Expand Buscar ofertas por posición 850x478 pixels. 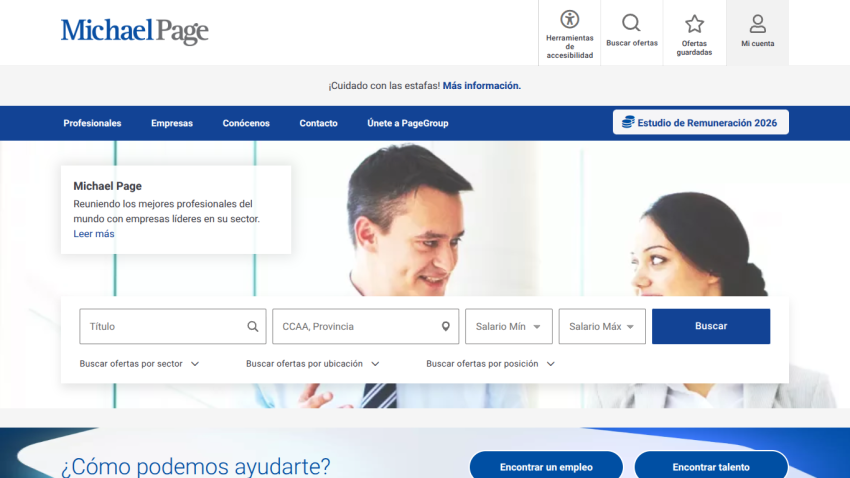tap(490, 364)
